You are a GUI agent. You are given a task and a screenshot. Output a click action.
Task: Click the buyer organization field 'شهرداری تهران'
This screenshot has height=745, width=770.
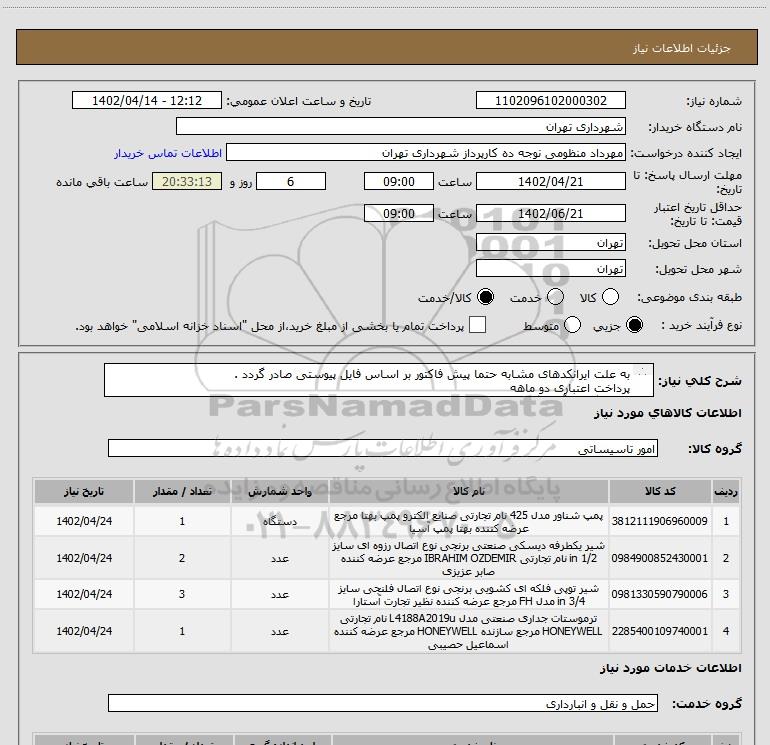(401, 126)
